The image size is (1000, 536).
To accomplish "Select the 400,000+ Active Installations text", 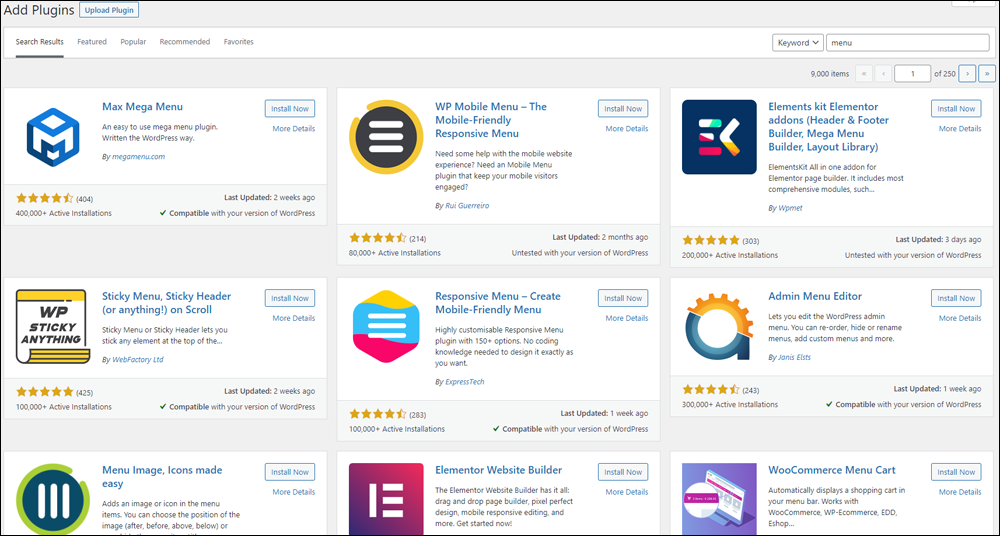I will point(64,213).
